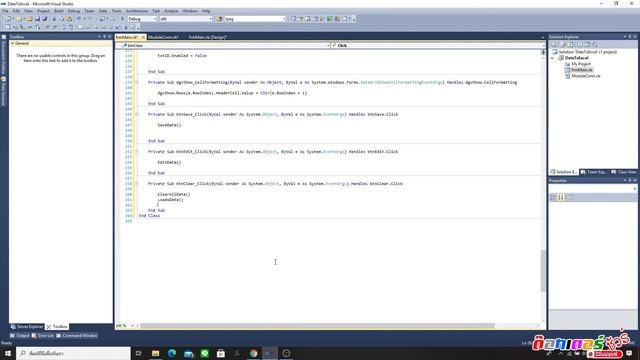This screenshot has height=360, width=640.
Task: Click the notification center icon in system tray
Action: tap(629, 353)
